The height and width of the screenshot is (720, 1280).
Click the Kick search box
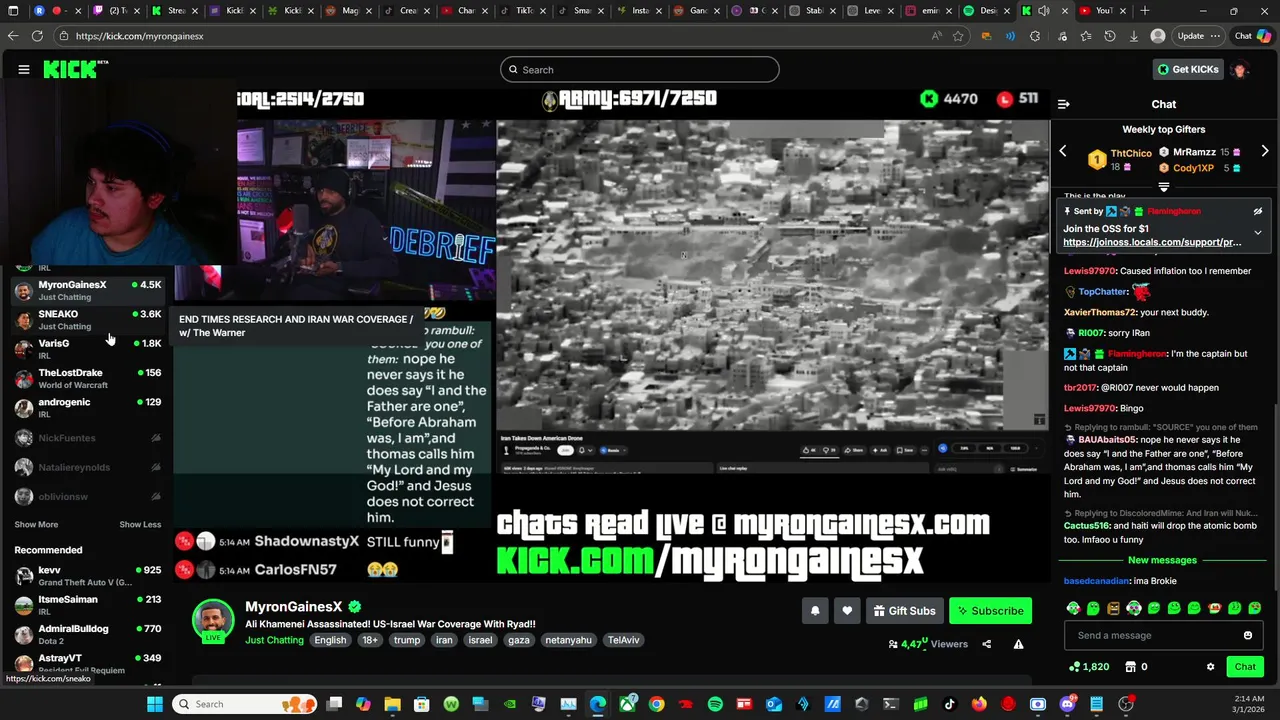pyautogui.click(x=640, y=69)
